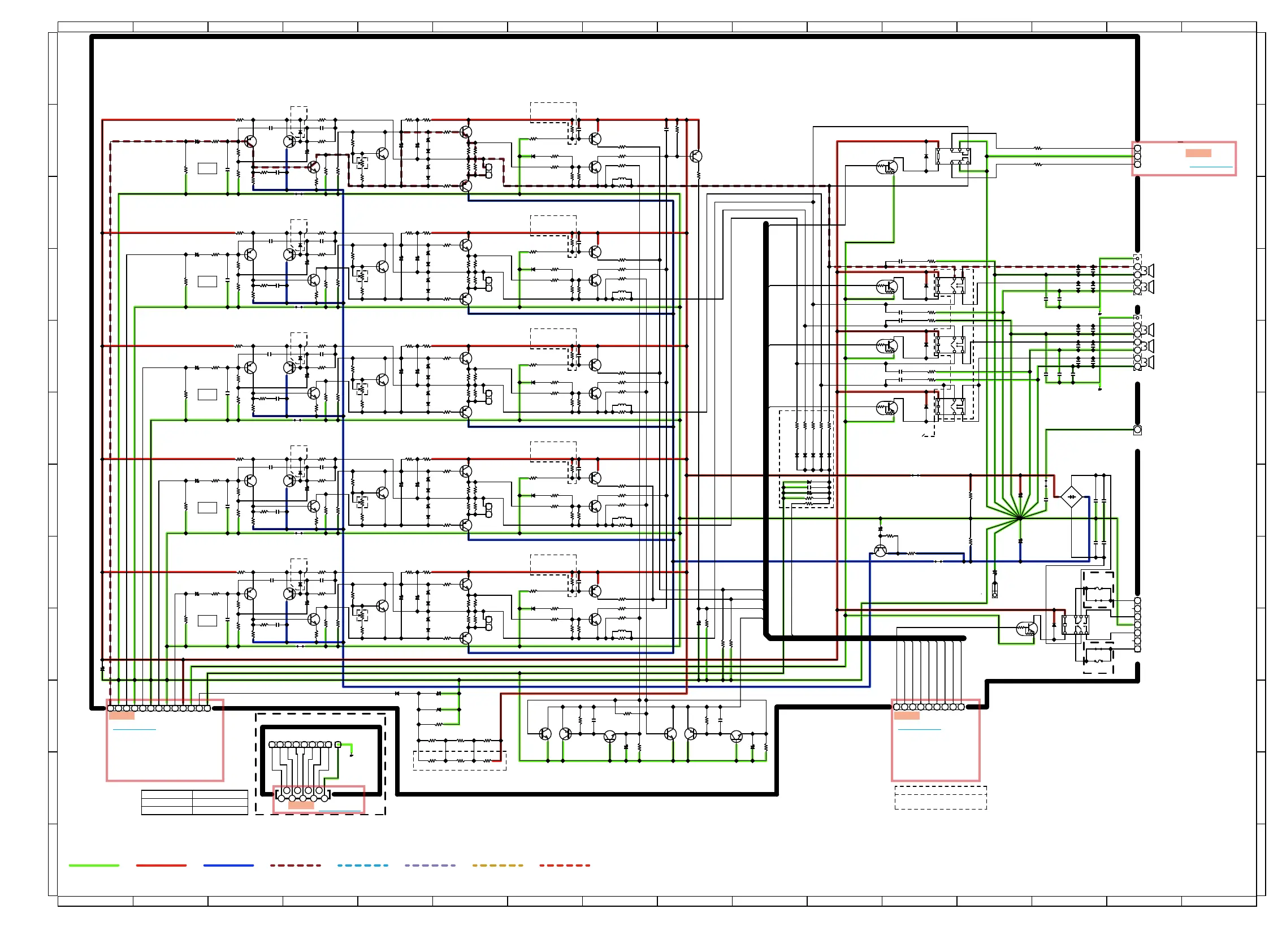The height and width of the screenshot is (952, 1282).
Task: Open cyan link under small dashed-board connector
Action: [339, 811]
